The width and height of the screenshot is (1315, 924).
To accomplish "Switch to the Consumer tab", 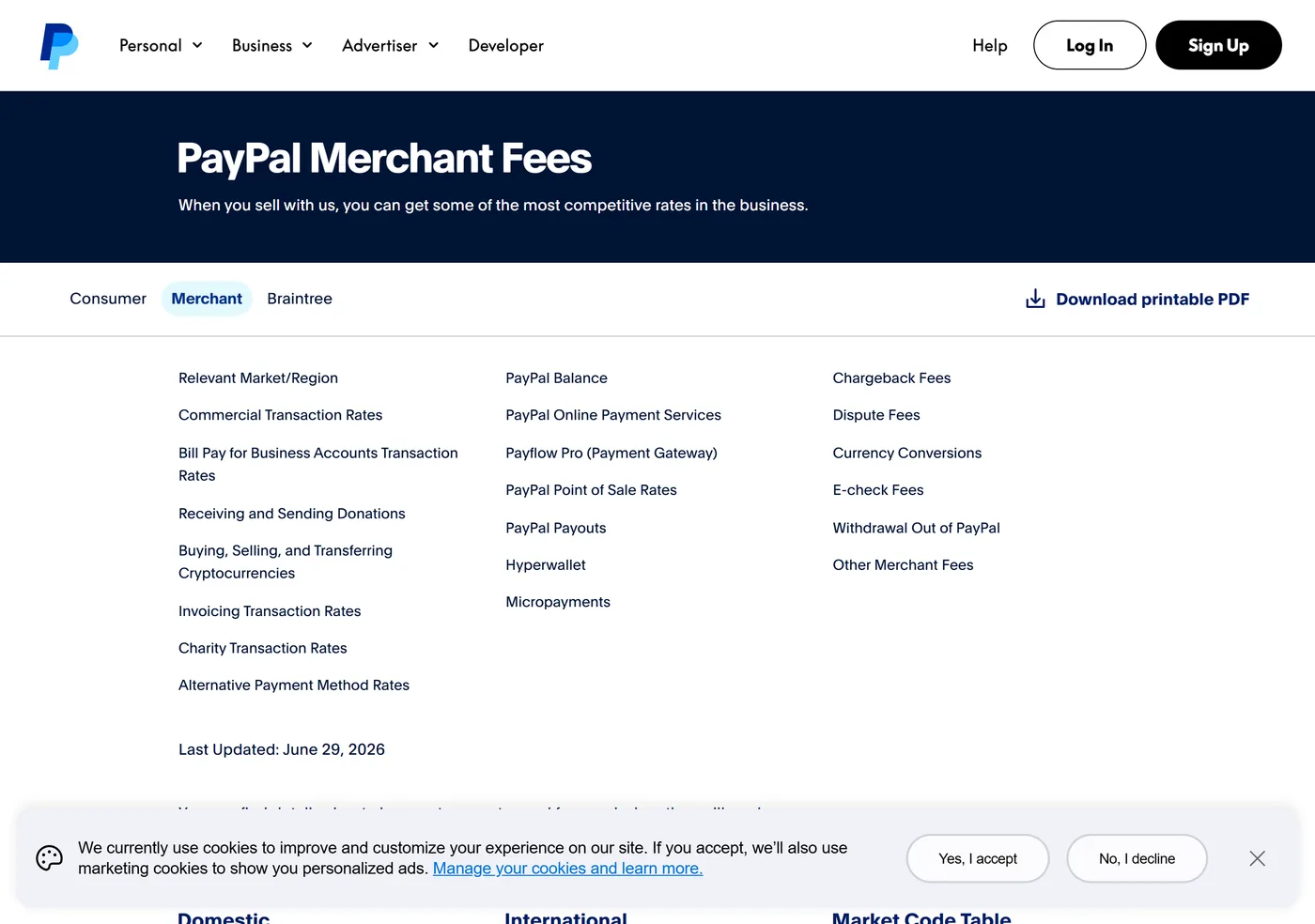I will tap(108, 299).
